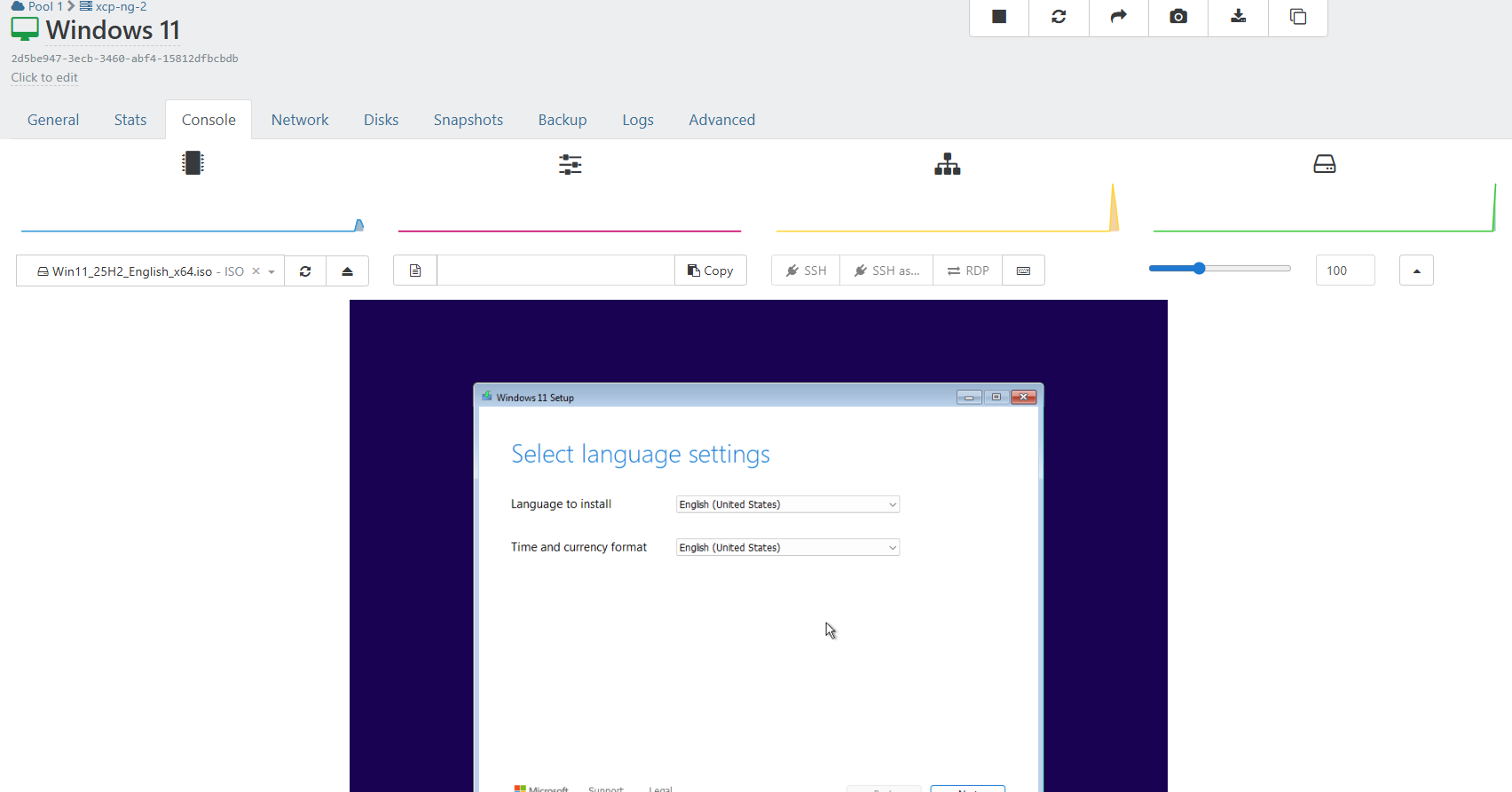
Task: Click the SSH as... button
Action: click(x=886, y=271)
